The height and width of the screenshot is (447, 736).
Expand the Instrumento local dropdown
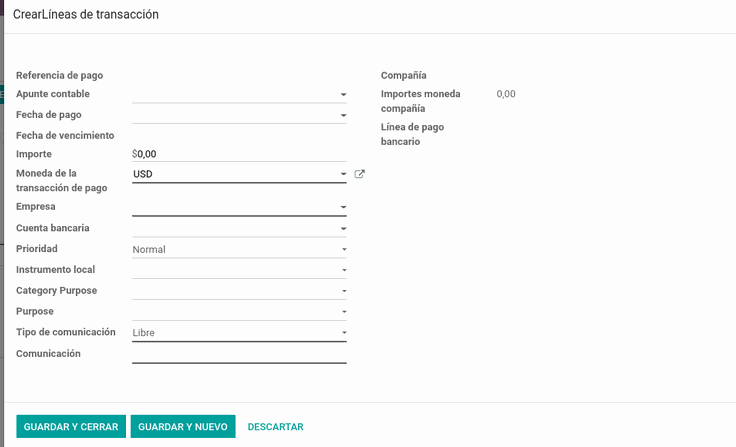(x=343, y=270)
